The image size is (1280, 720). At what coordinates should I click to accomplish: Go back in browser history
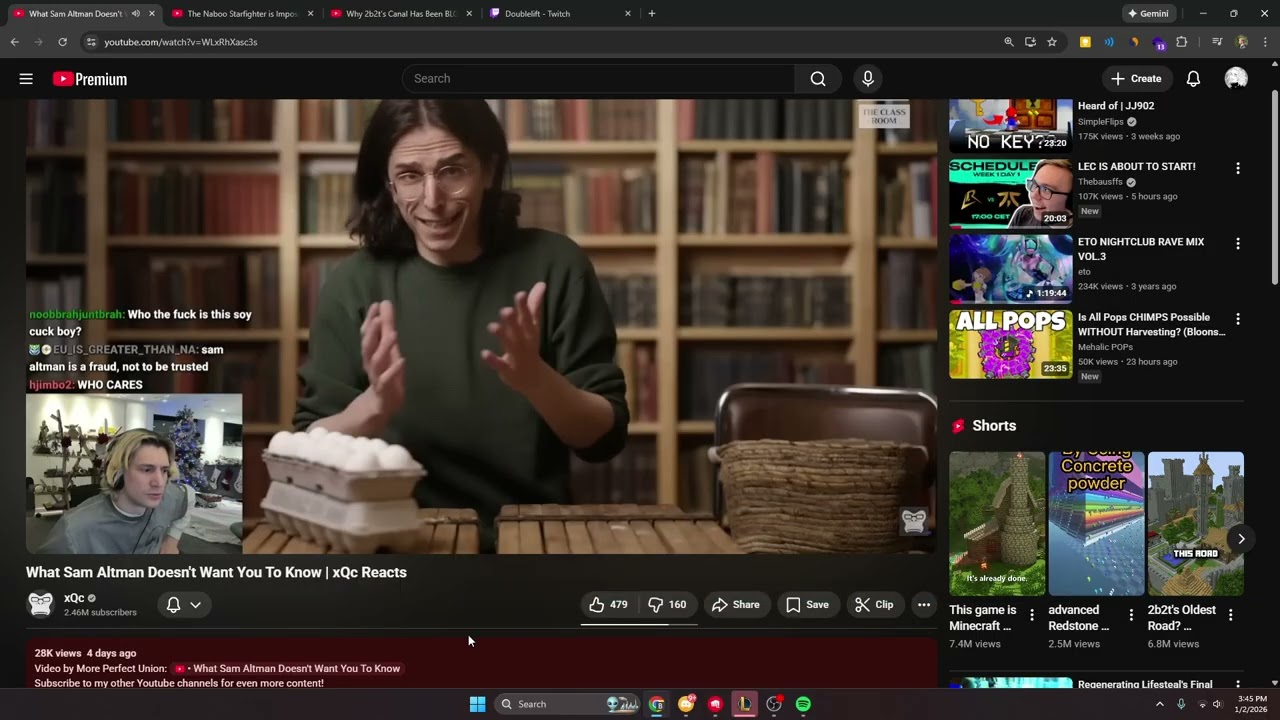tap(14, 42)
